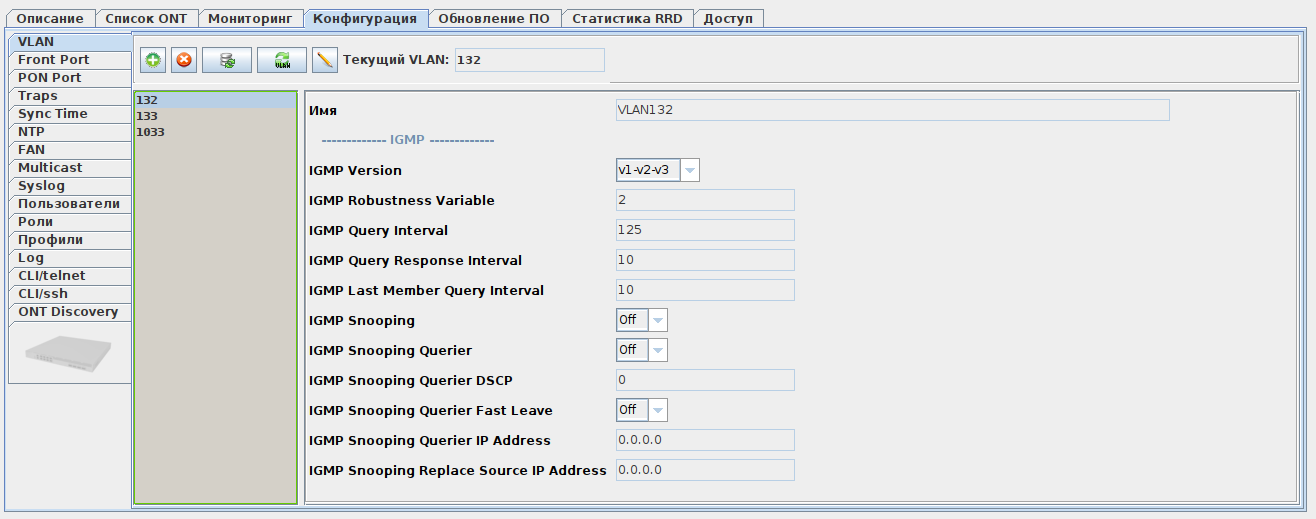Open PON Port sidebar section
This screenshot has width=1316, height=519.
point(69,78)
